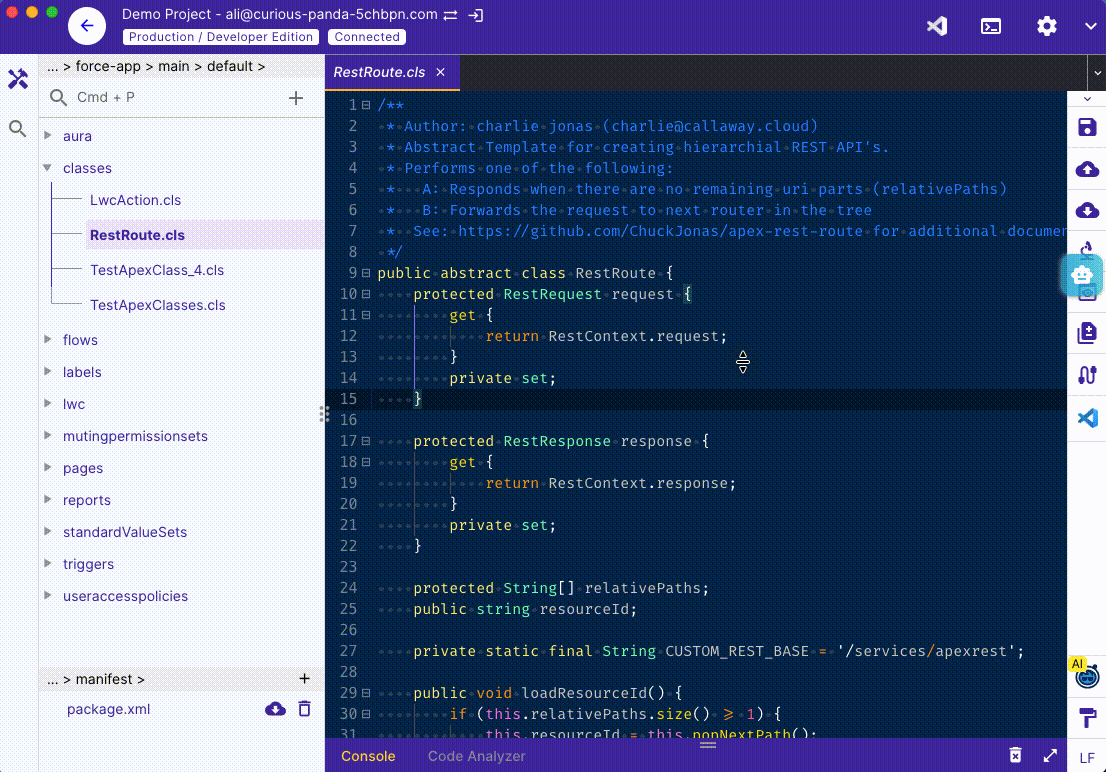Click the Connected status badge

pos(367,37)
